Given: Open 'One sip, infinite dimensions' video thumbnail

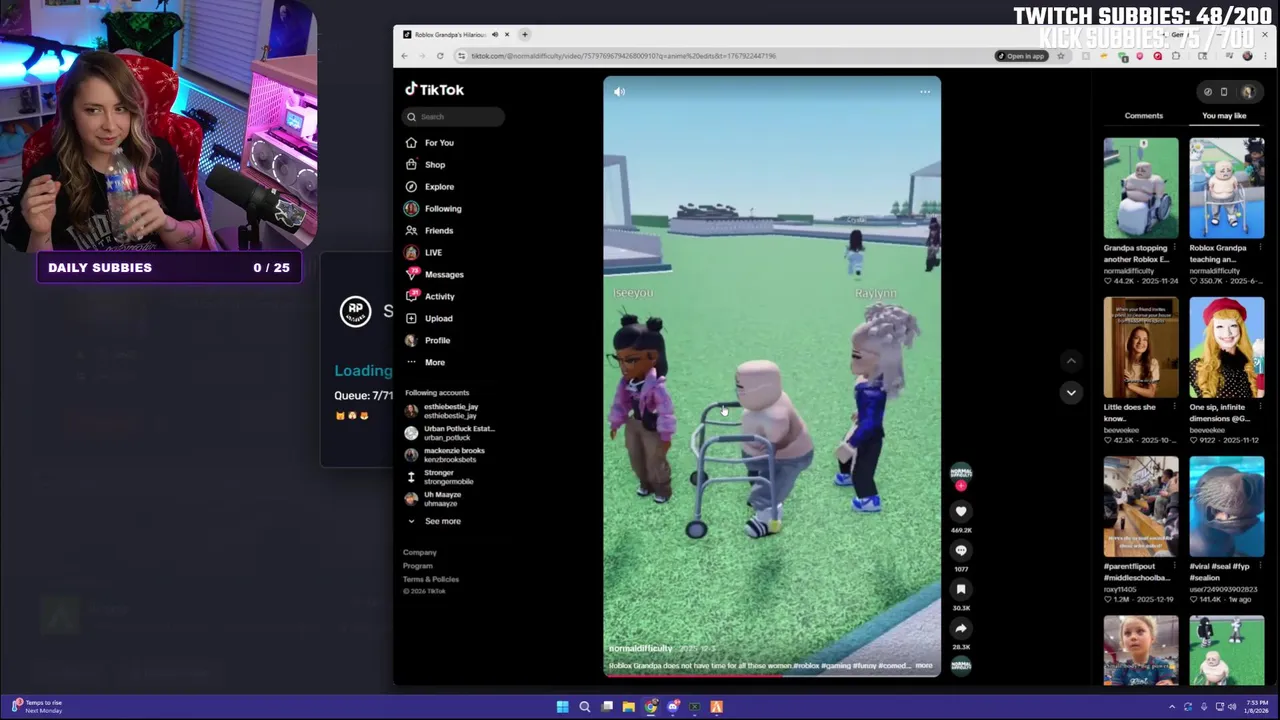Looking at the screenshot, I should [x=1227, y=347].
